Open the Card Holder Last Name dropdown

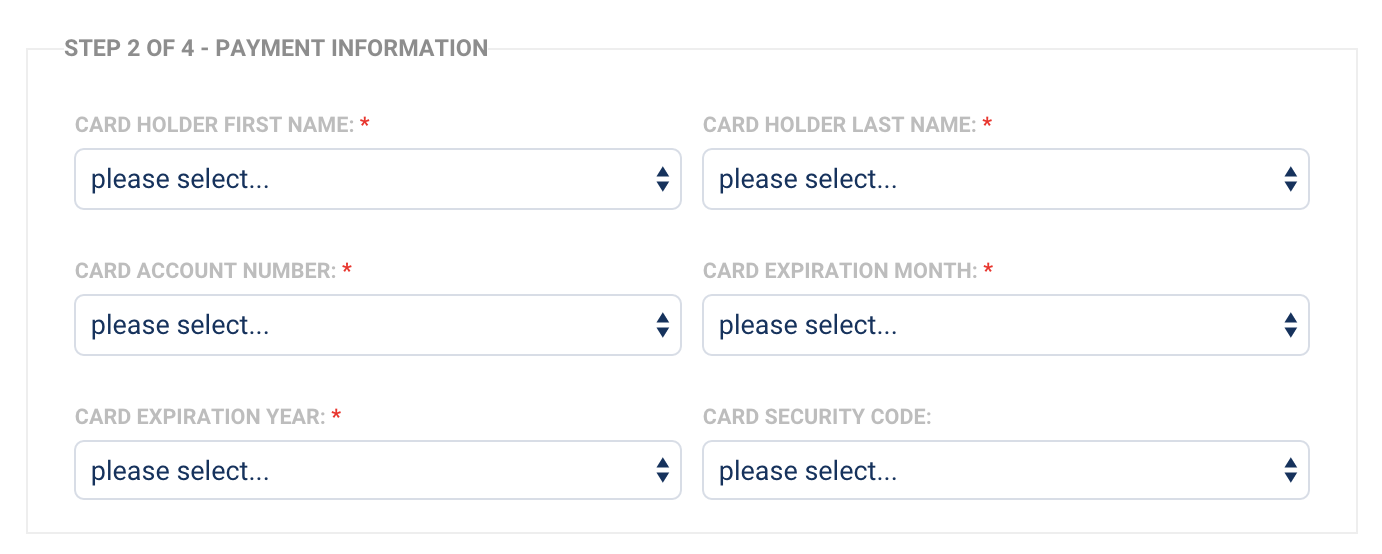[1005, 180]
